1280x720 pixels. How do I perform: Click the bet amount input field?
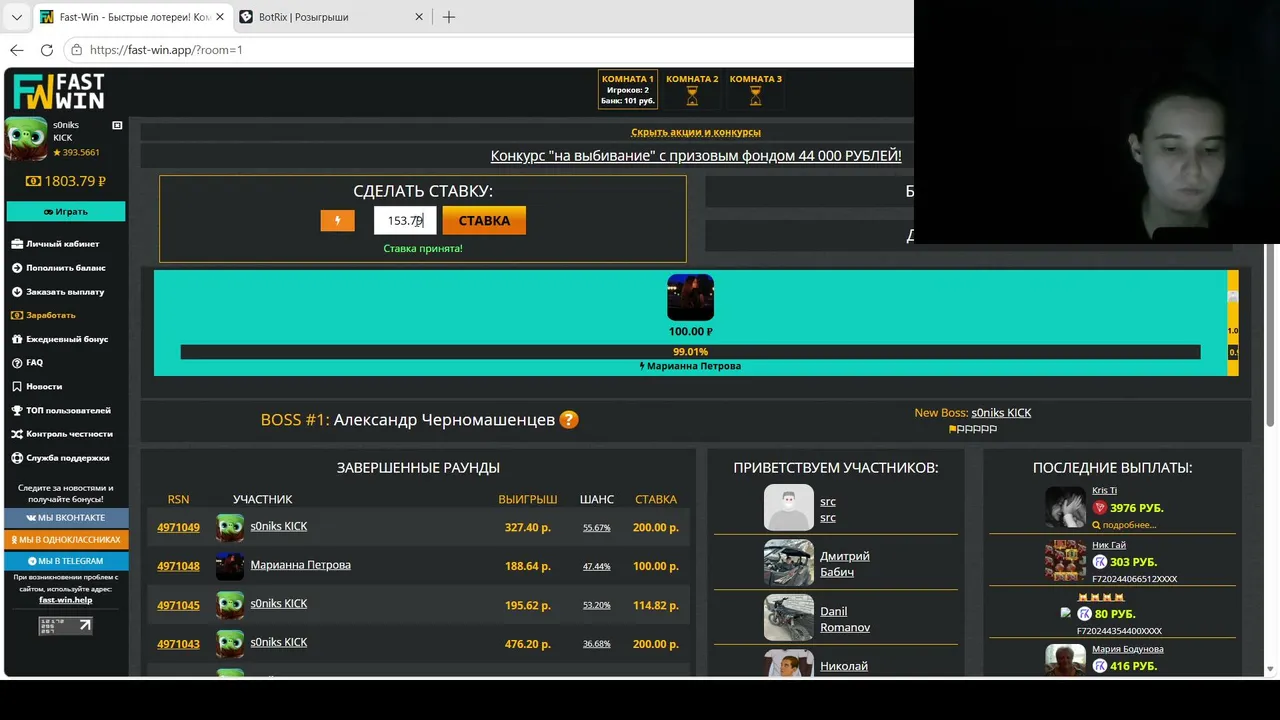click(405, 220)
